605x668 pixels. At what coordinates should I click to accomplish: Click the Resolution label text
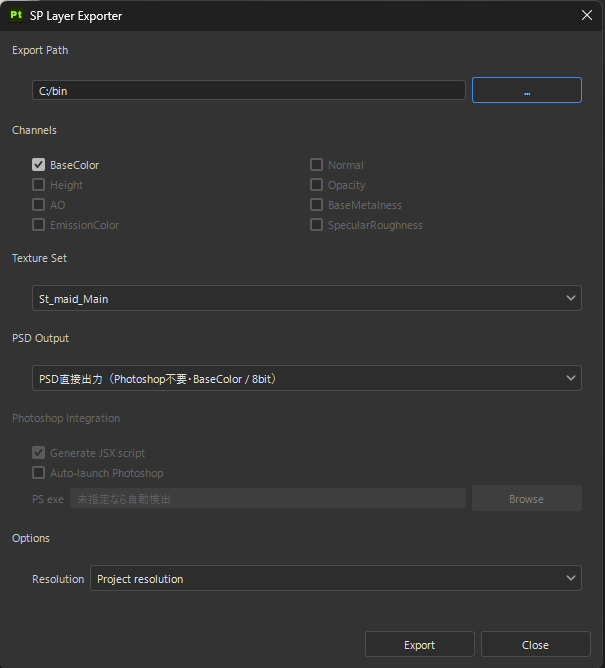pyautogui.click(x=58, y=579)
